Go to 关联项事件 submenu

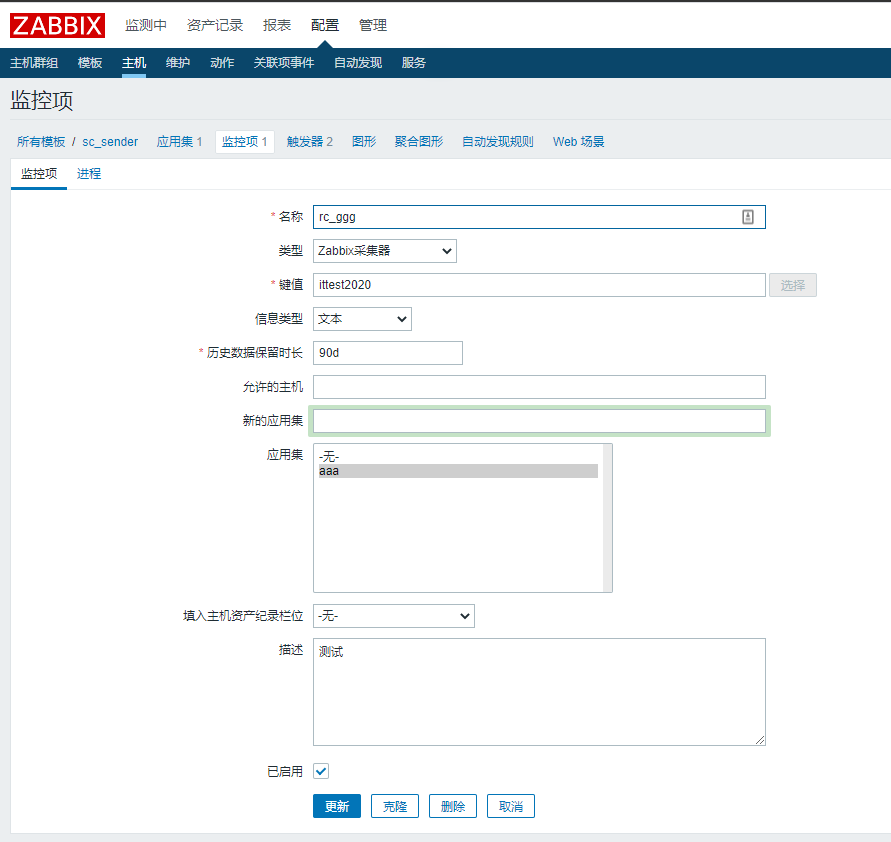click(284, 63)
